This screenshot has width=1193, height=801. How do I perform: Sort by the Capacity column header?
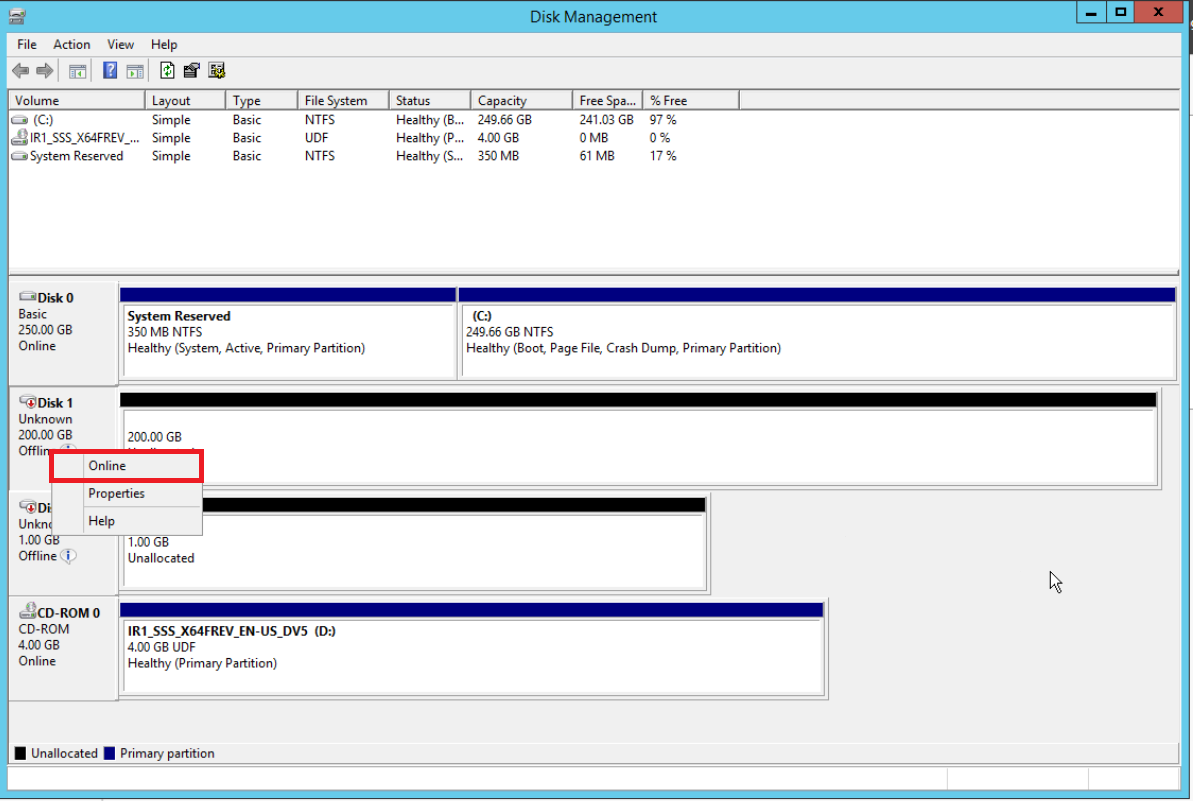click(502, 101)
